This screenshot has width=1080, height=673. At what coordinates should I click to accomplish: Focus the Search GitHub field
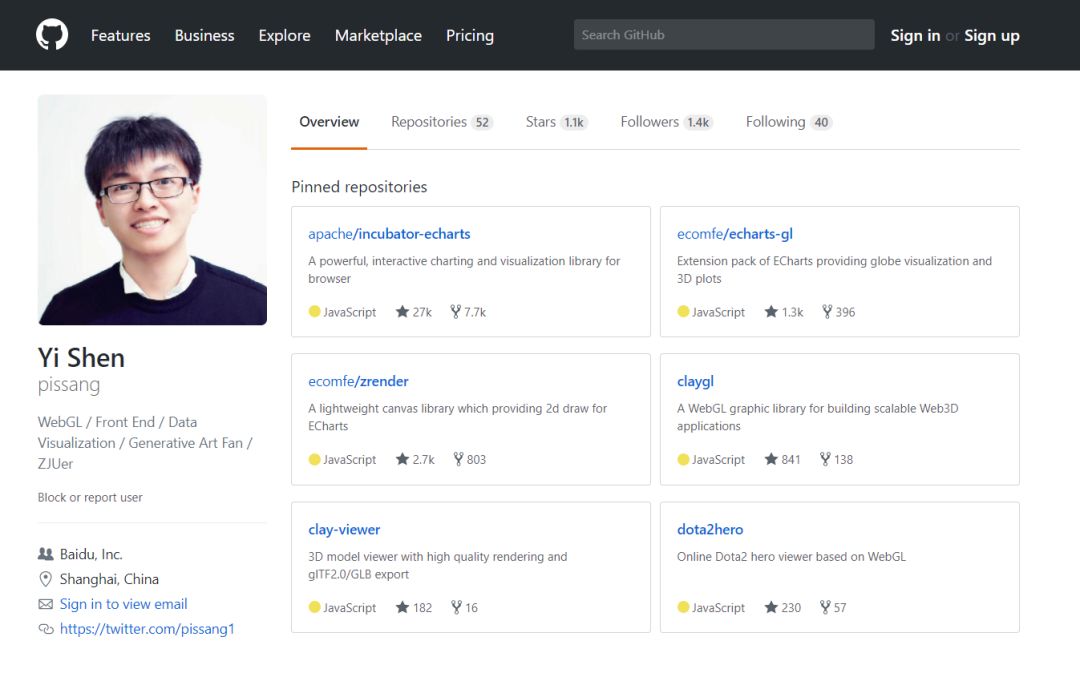point(724,34)
